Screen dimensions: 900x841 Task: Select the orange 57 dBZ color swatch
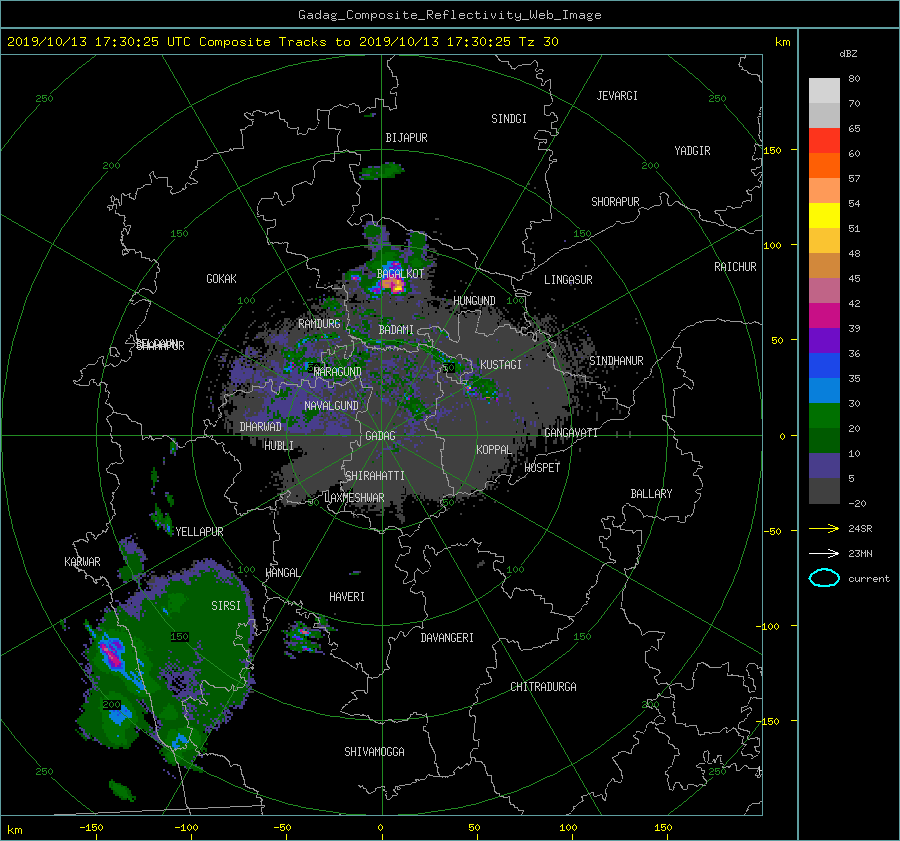pyautogui.click(x=824, y=166)
